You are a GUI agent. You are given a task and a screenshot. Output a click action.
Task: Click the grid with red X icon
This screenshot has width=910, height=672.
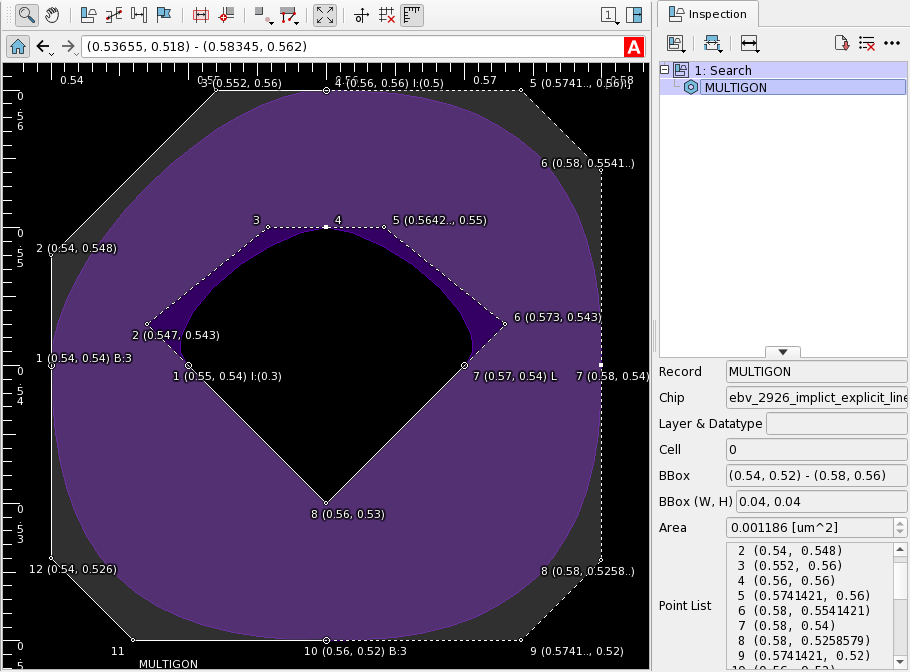[x=387, y=15]
